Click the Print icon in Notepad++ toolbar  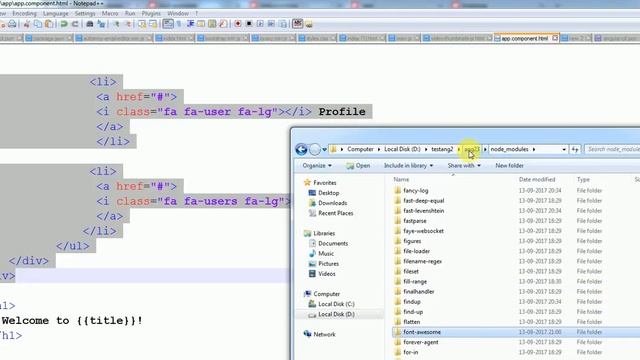(x=12, y=24)
